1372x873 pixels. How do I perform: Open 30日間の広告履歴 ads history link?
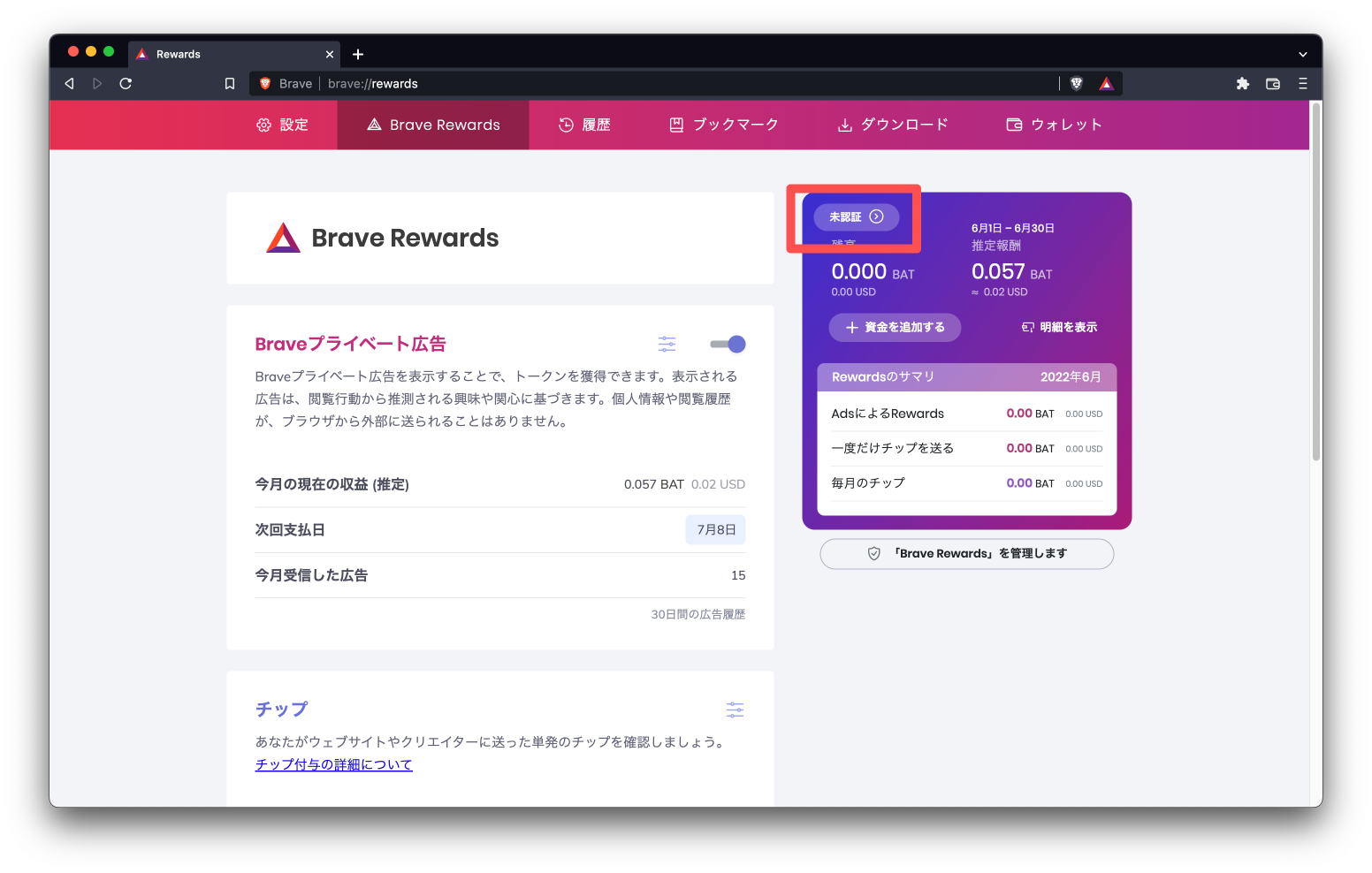(x=698, y=614)
